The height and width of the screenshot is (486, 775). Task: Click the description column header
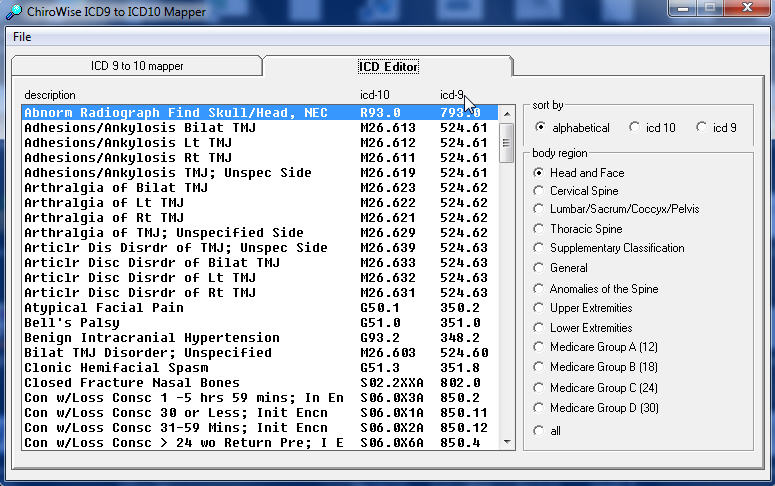[x=50, y=95]
